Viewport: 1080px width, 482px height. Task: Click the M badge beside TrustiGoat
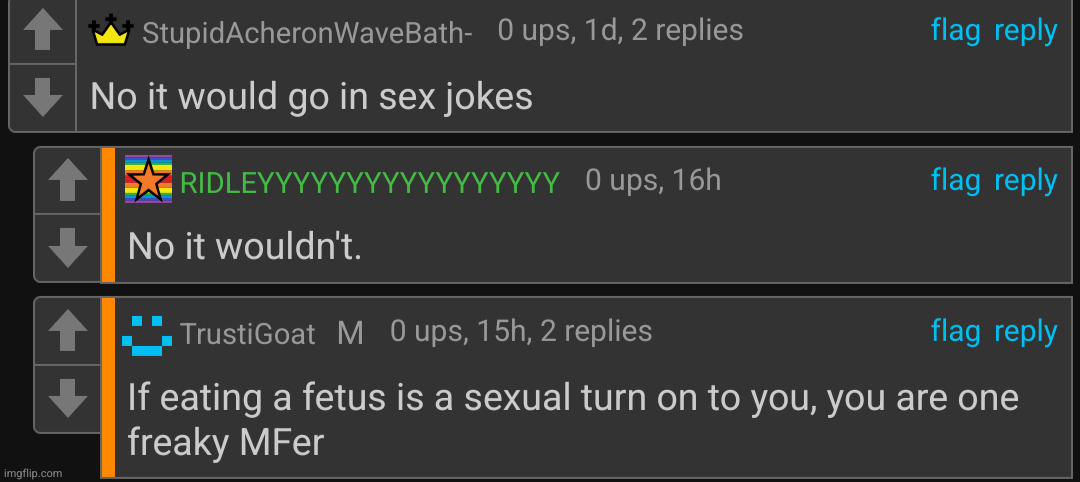point(350,333)
